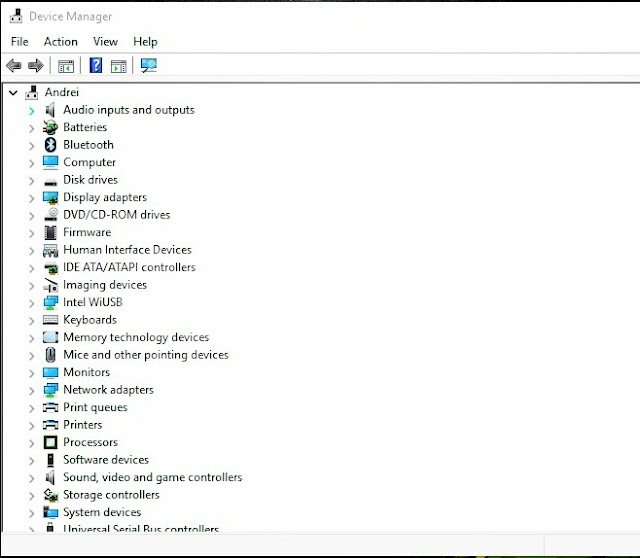Click the Scan for hardware changes icon
640x558 pixels.
point(149,65)
